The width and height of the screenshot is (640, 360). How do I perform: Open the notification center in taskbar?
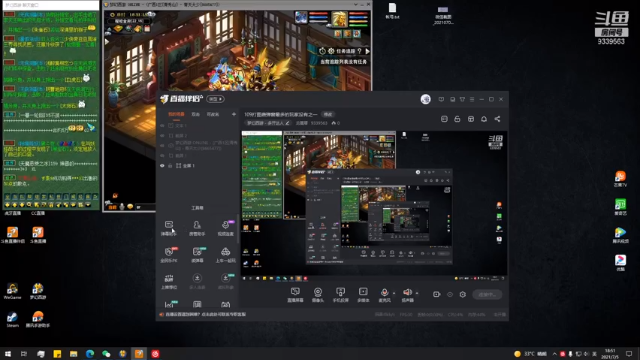[629, 354]
